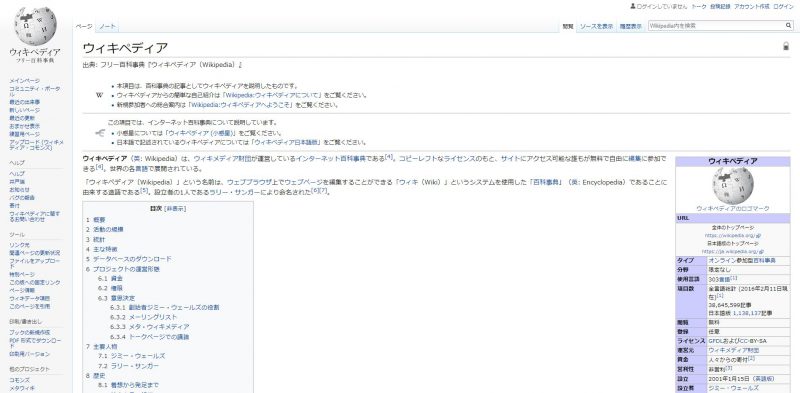Click ウィキデータ項目 in the tools section
Viewport: 800px width, 393px height.
click(30, 298)
